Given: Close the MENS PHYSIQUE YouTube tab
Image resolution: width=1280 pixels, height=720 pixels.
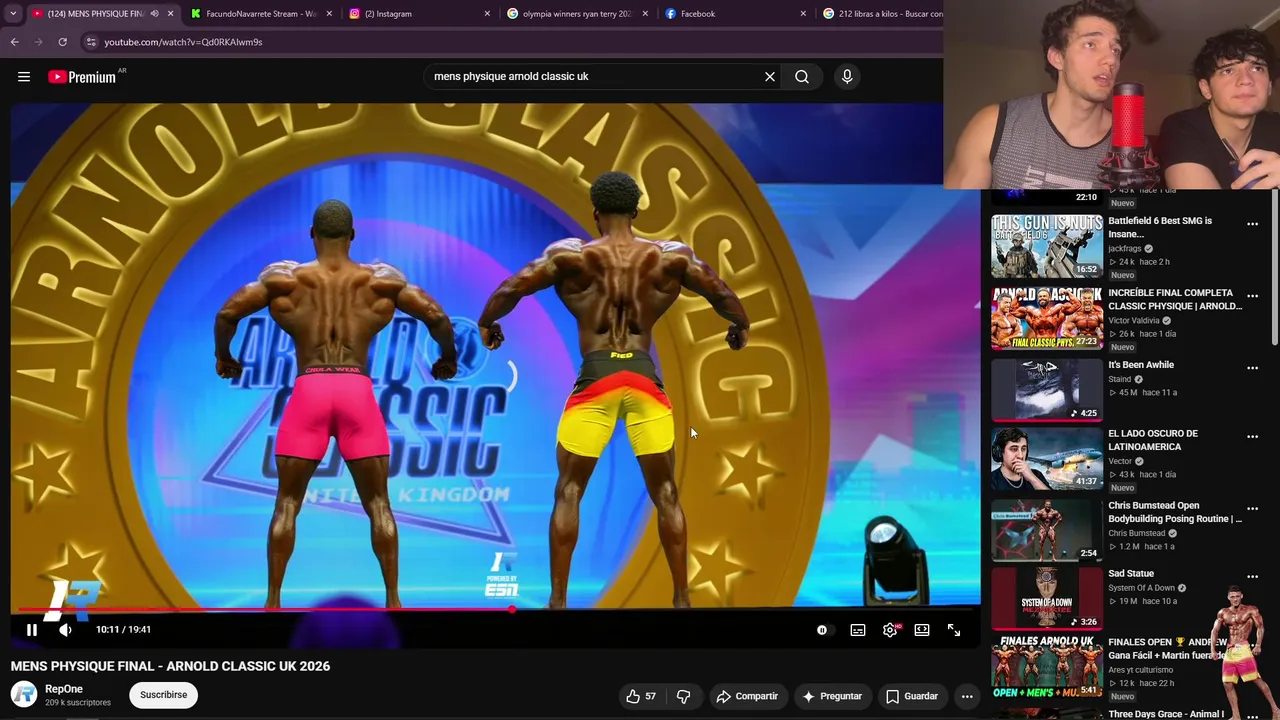Looking at the screenshot, I should click(171, 14).
